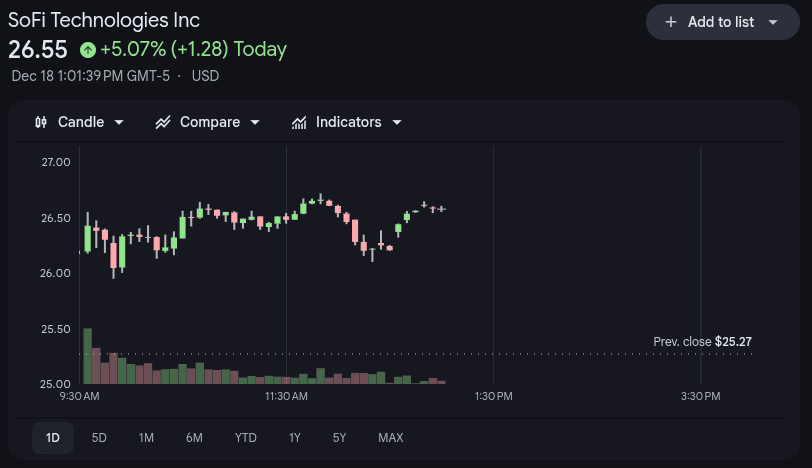View the 5Y time range
The height and width of the screenshot is (468, 812).
click(339, 437)
